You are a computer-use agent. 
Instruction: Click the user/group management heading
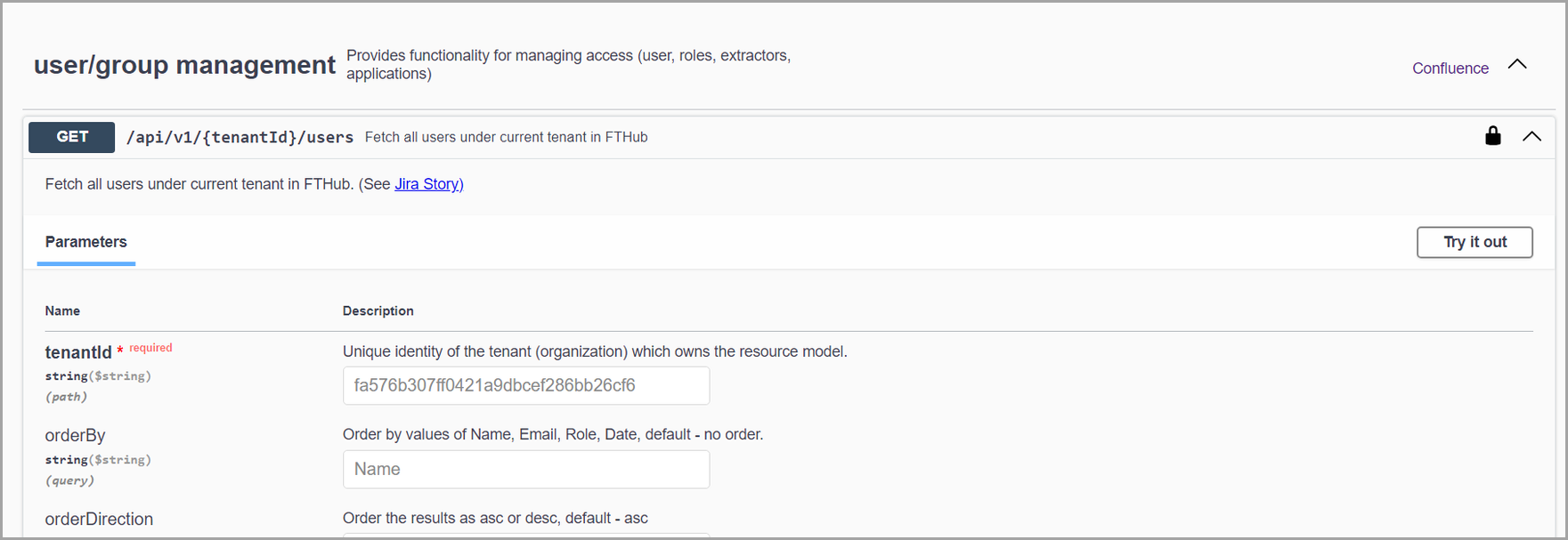pyautogui.click(x=184, y=65)
